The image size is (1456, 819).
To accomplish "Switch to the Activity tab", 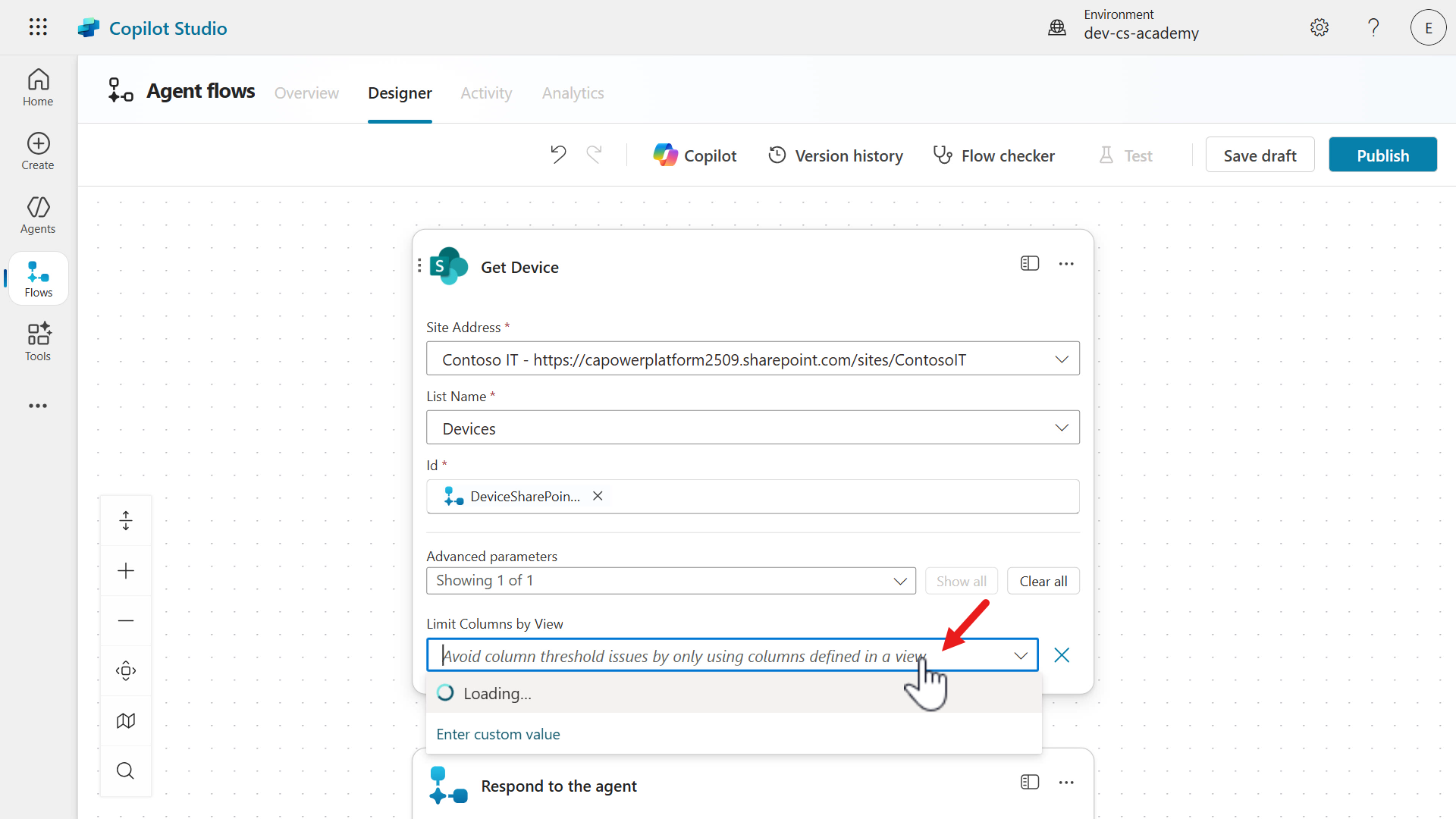I will (x=486, y=93).
